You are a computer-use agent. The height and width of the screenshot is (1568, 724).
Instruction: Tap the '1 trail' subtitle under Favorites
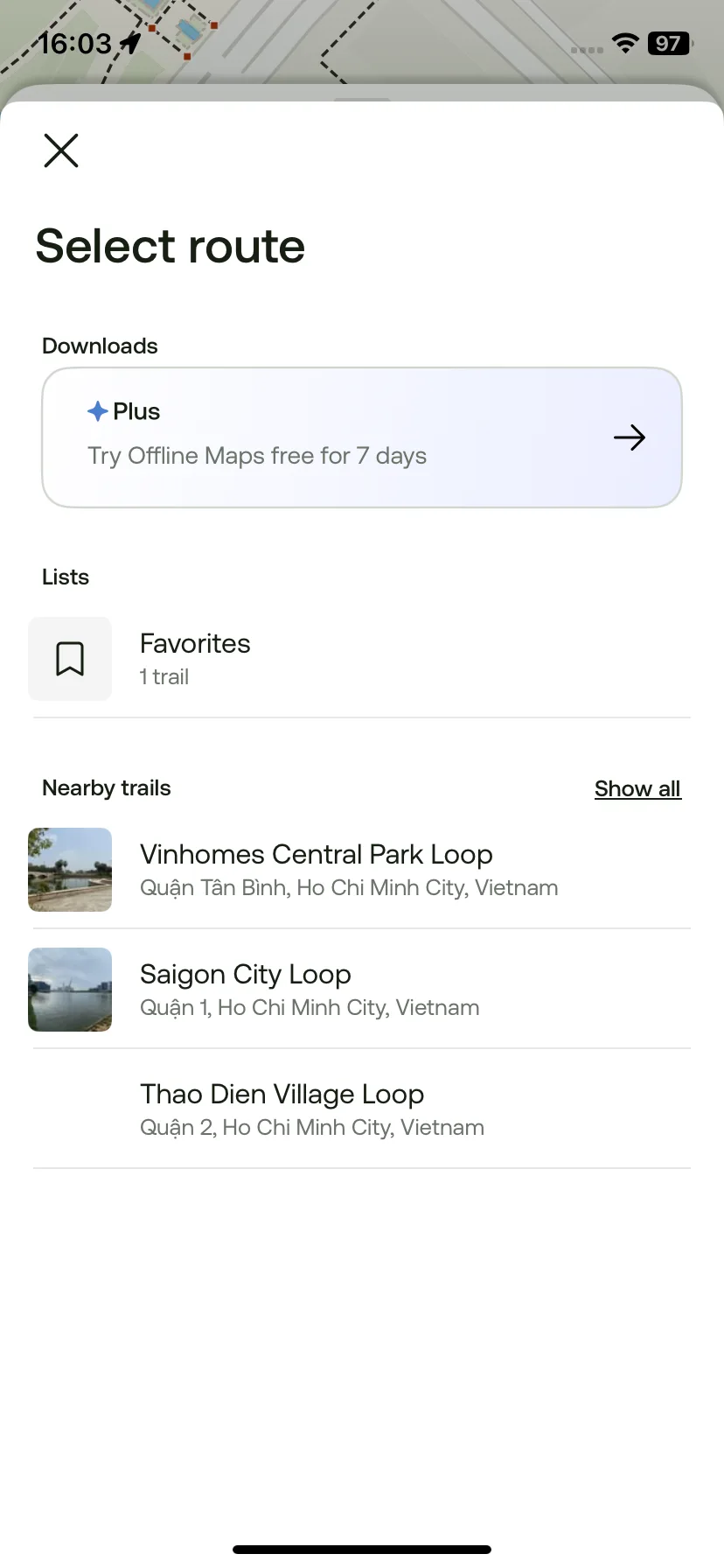(x=164, y=677)
